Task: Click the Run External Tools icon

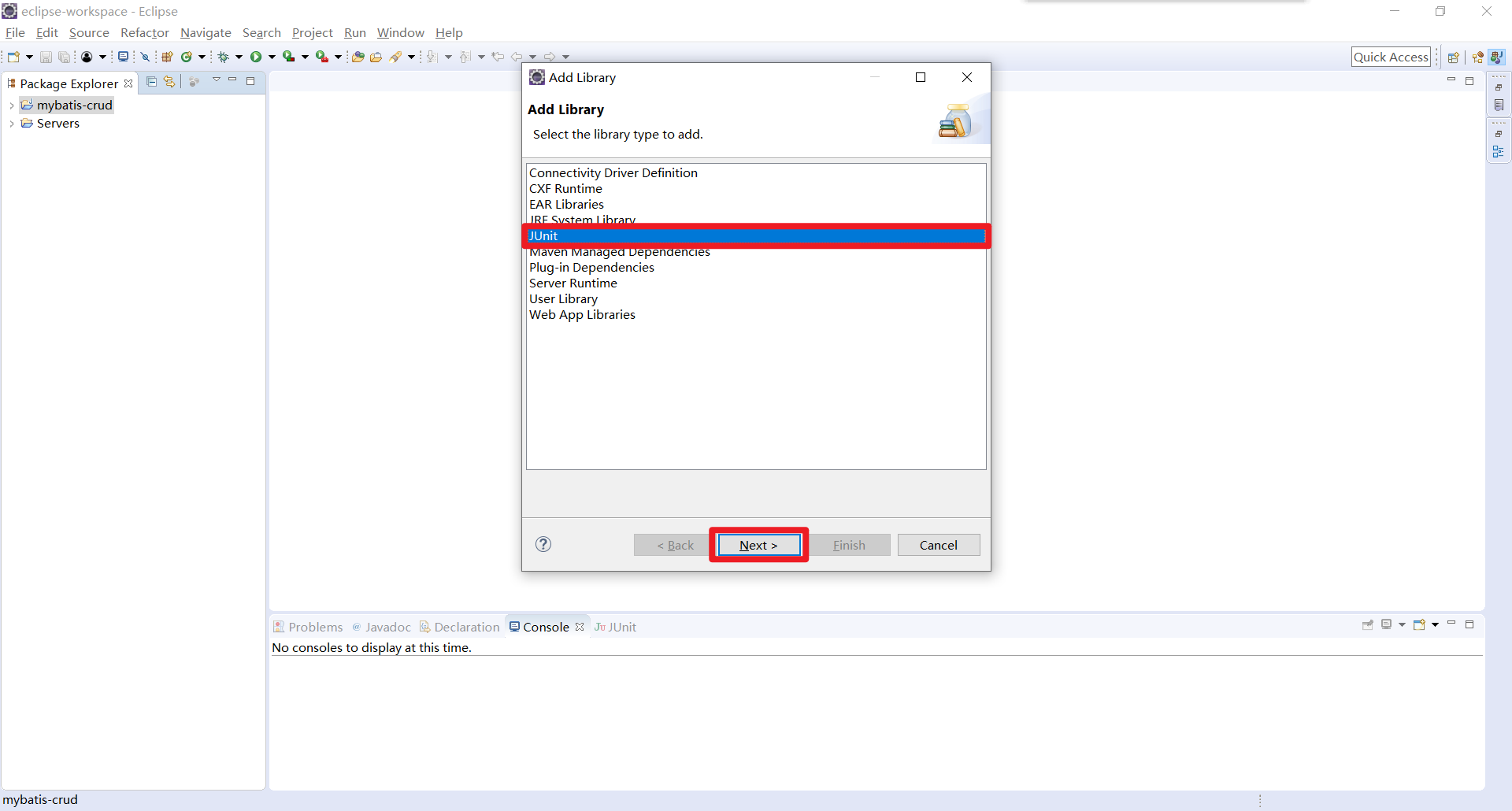Action: click(x=322, y=57)
